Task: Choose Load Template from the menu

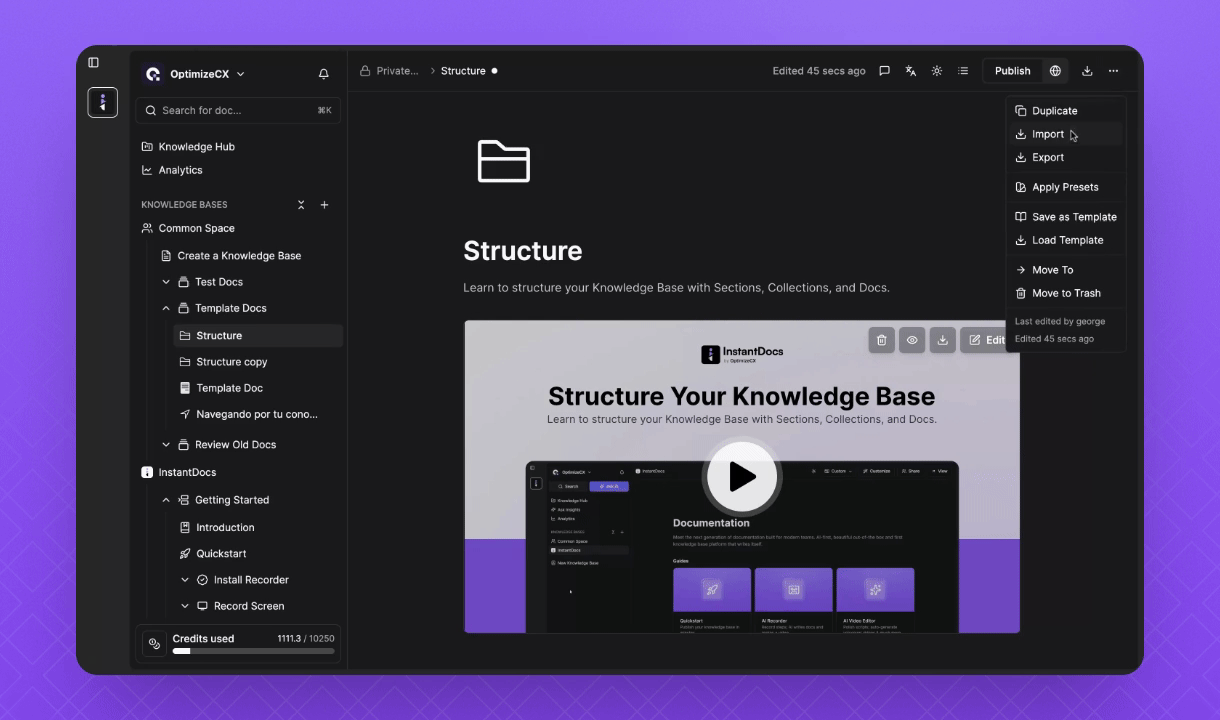Action: 1066,240
